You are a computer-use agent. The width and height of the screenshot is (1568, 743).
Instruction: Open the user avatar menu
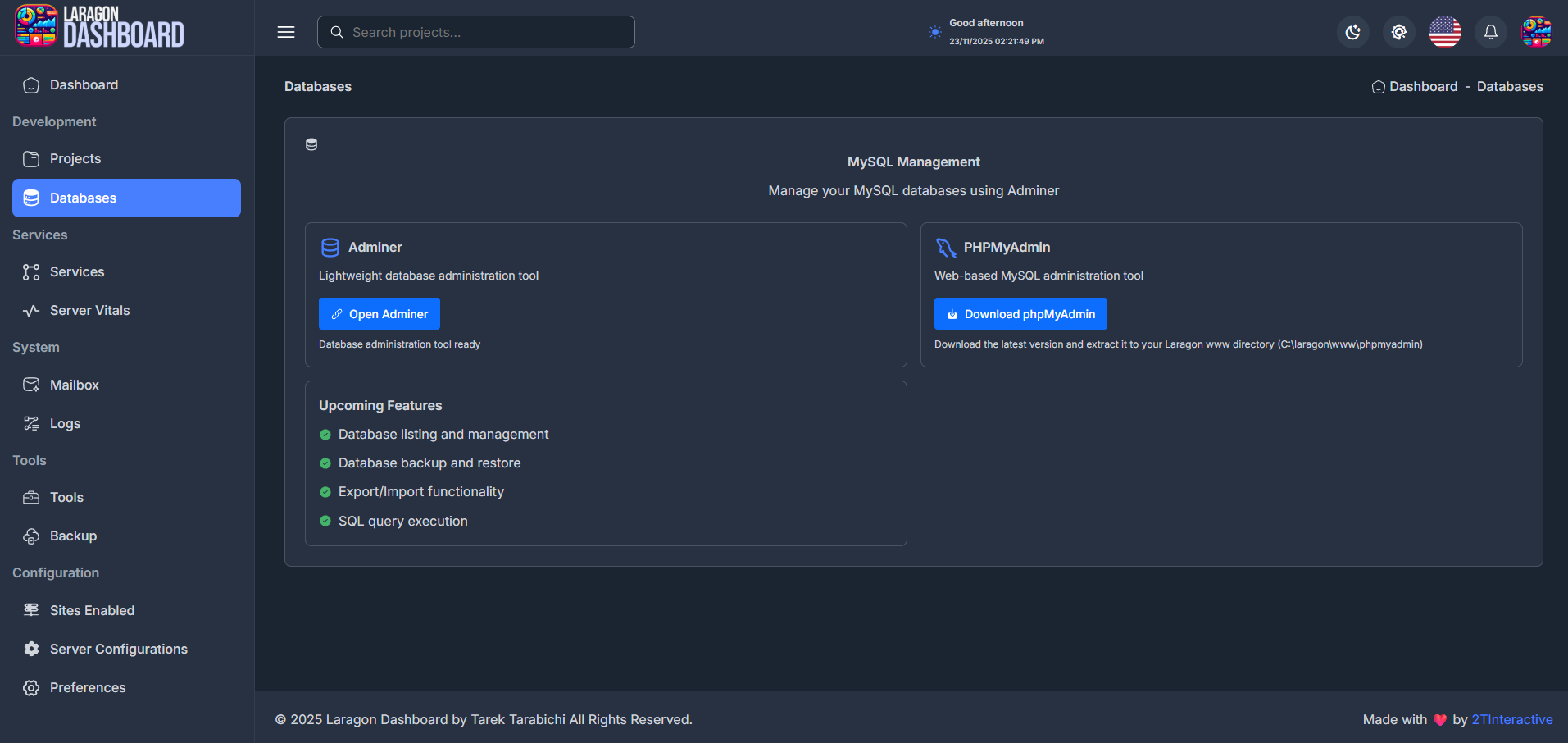click(x=1537, y=32)
